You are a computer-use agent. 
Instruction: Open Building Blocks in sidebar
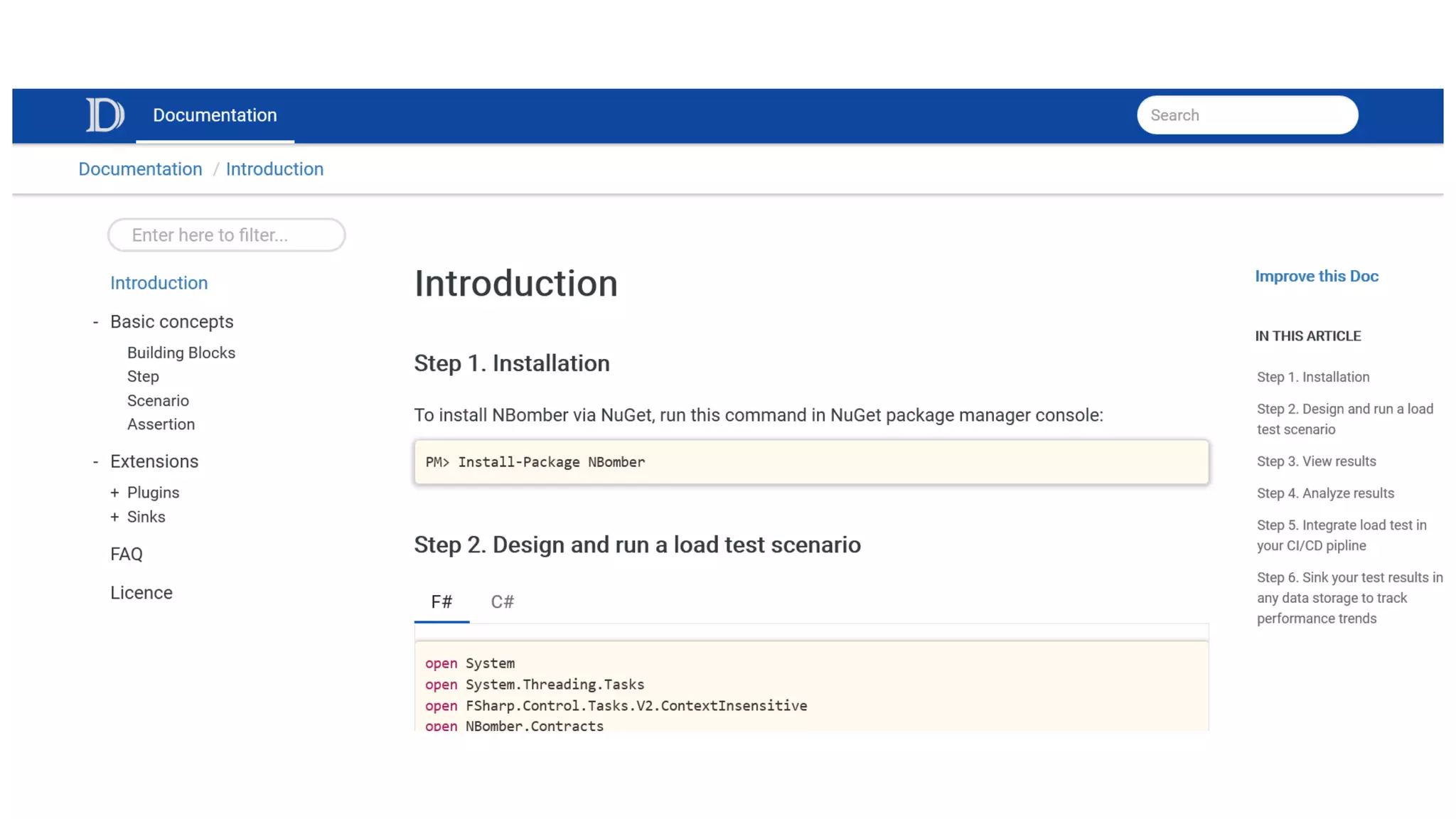pyautogui.click(x=181, y=353)
